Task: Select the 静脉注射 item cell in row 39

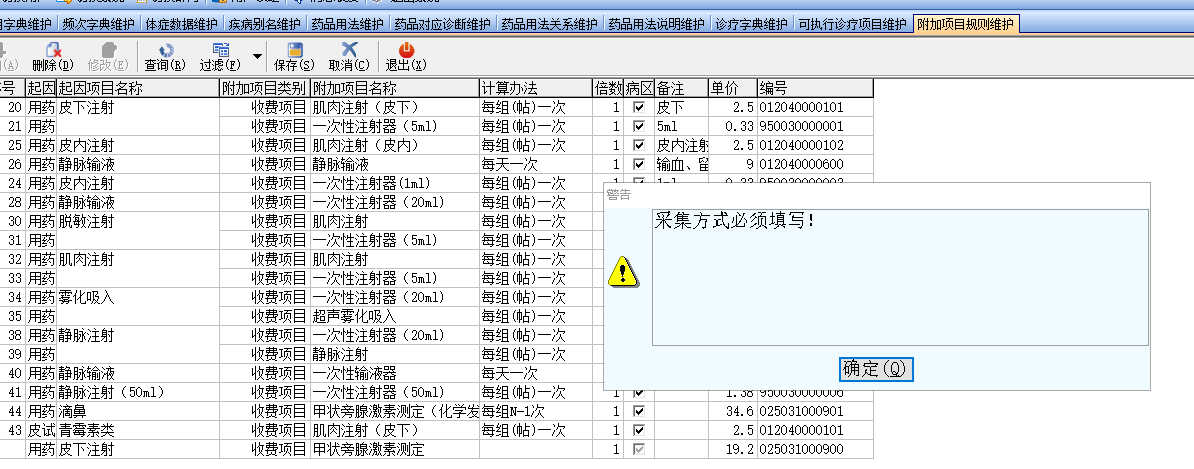Action: point(394,355)
